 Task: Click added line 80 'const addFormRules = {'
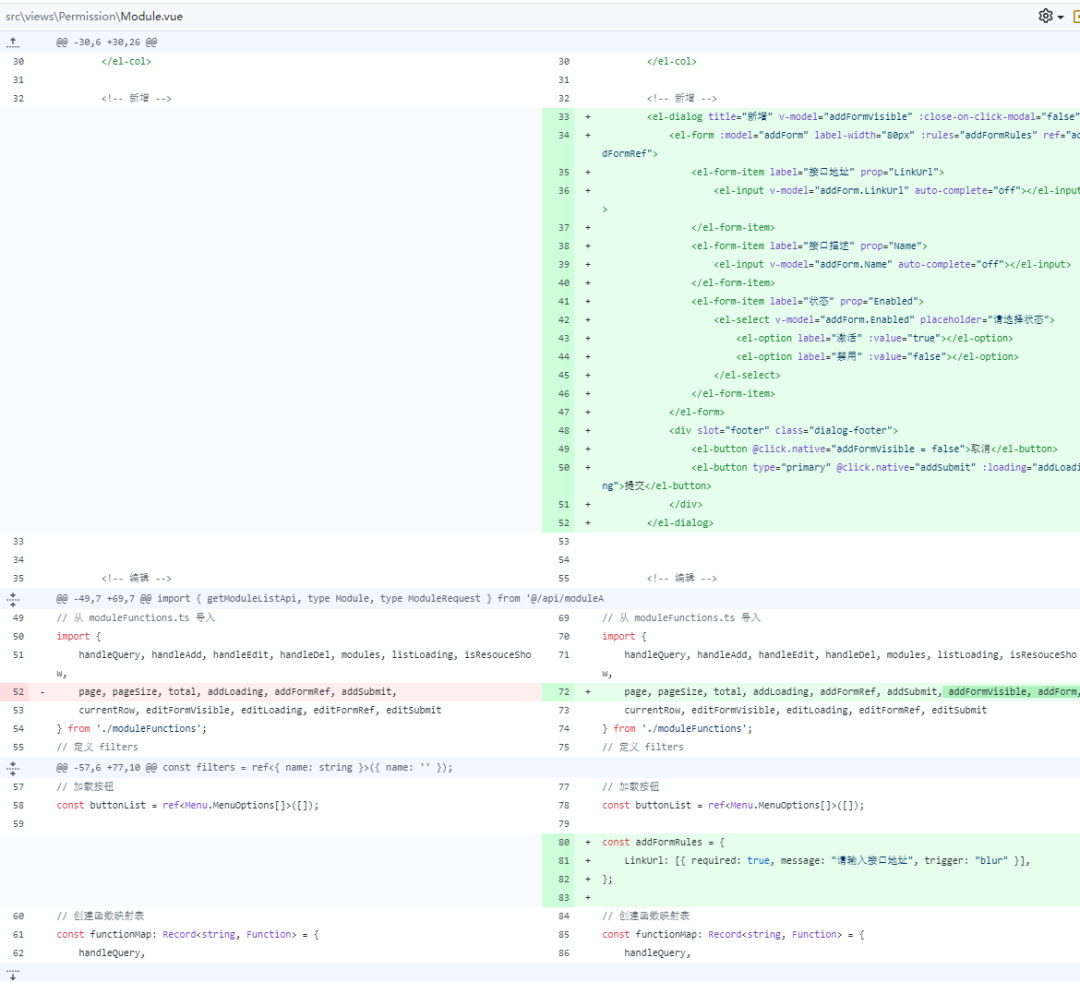click(663, 842)
